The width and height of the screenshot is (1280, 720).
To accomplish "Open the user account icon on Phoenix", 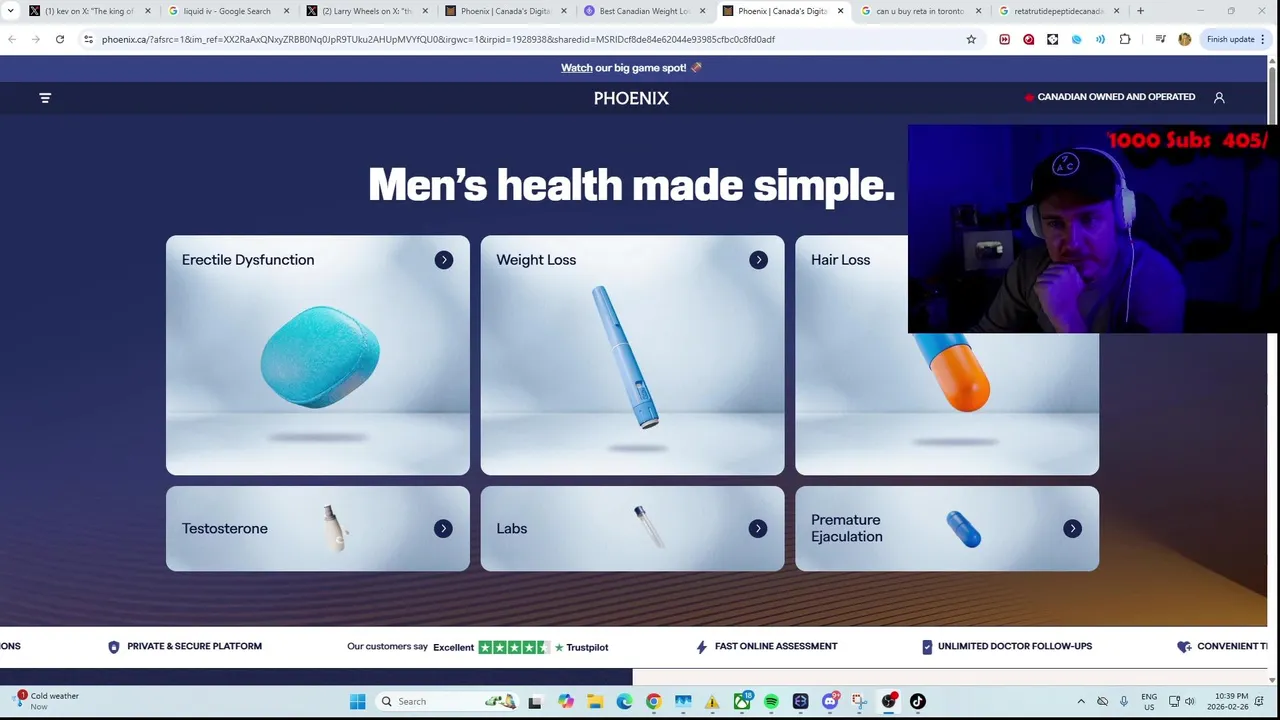I will tap(1219, 98).
